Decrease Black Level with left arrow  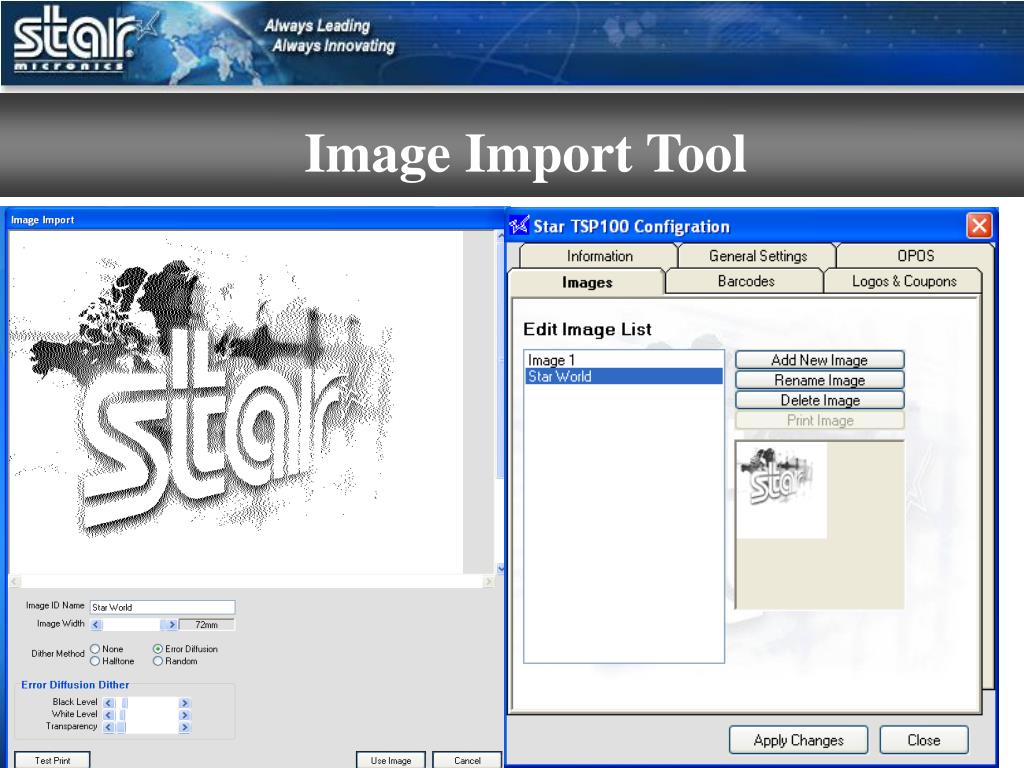coord(108,703)
